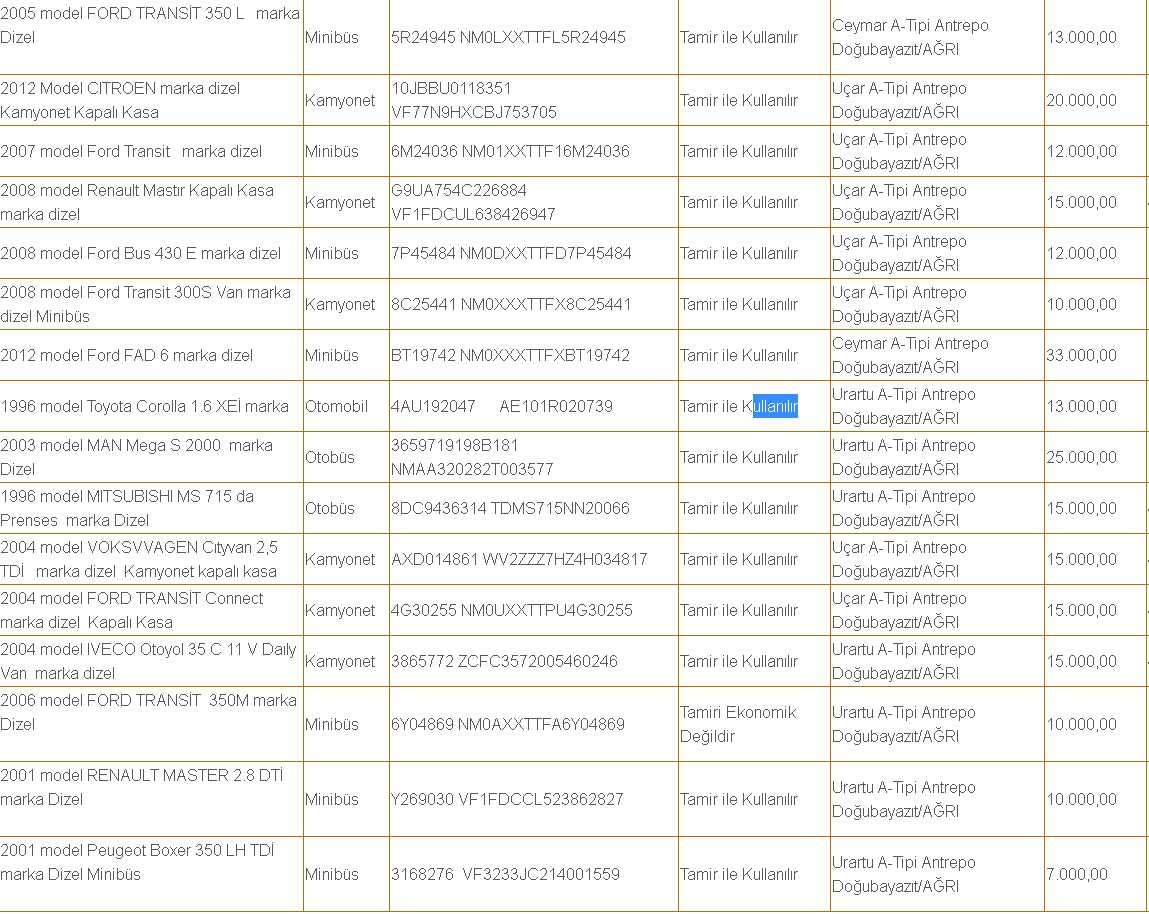Select the price '33.000,00'
Image resolution: width=1149 pixels, height=914 pixels.
(x=1082, y=355)
